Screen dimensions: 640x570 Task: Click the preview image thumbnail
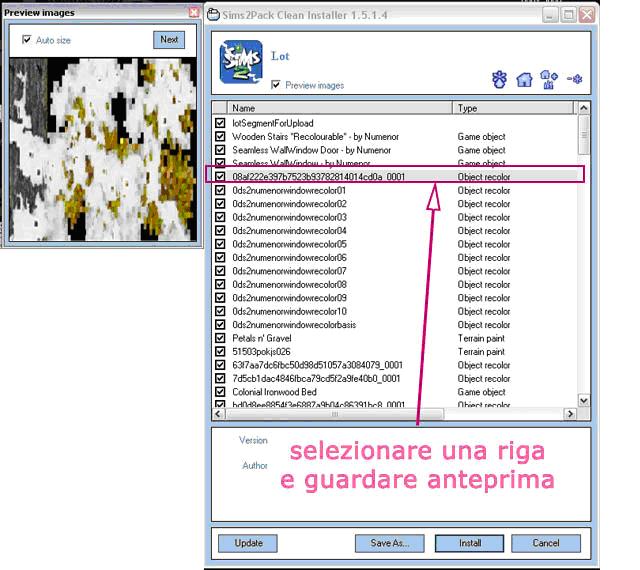click(x=103, y=149)
